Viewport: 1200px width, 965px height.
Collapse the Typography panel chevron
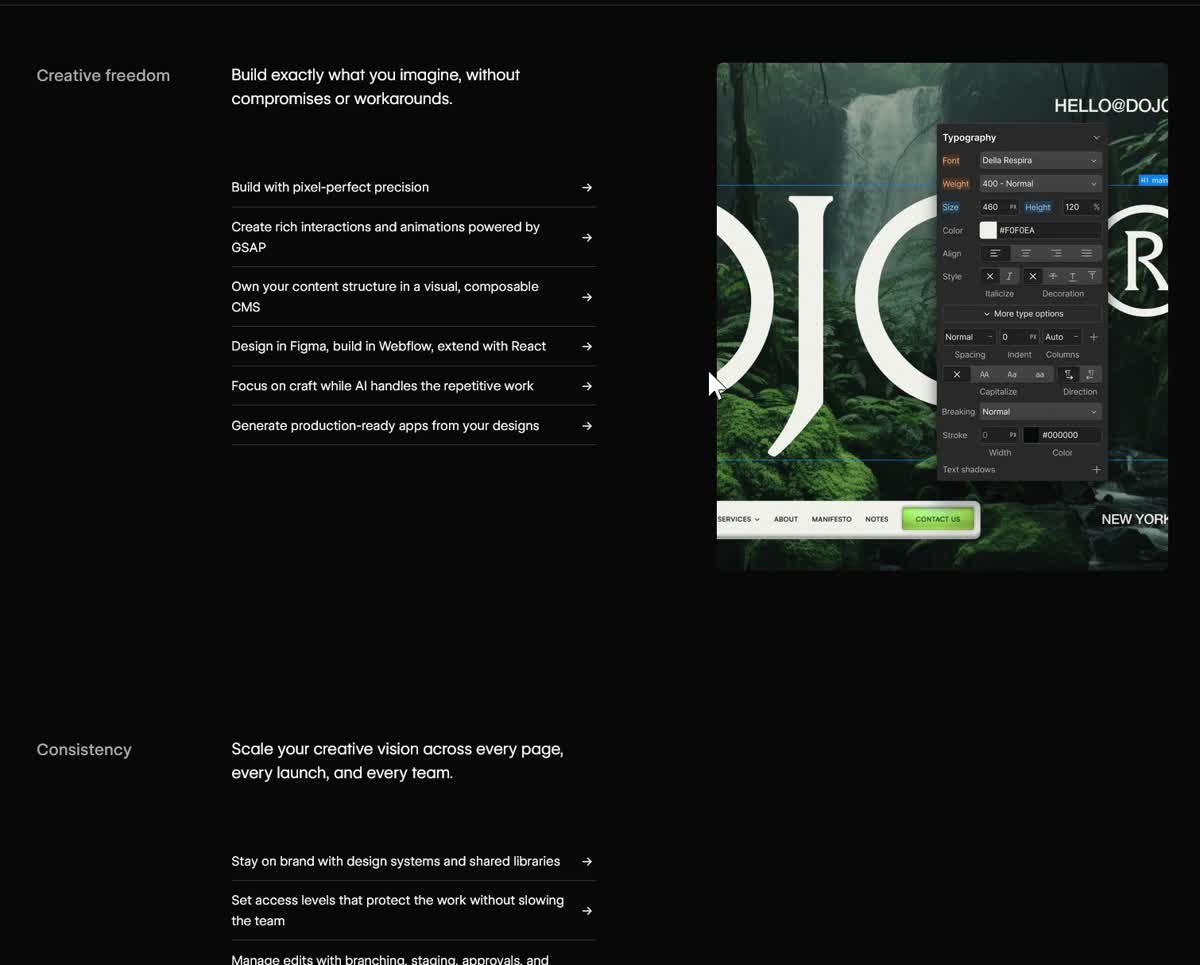coord(1096,138)
